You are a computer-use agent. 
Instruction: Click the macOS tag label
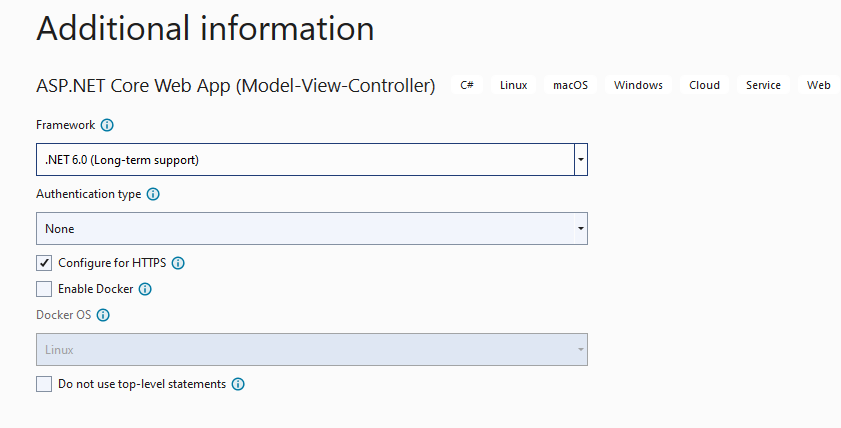point(570,86)
